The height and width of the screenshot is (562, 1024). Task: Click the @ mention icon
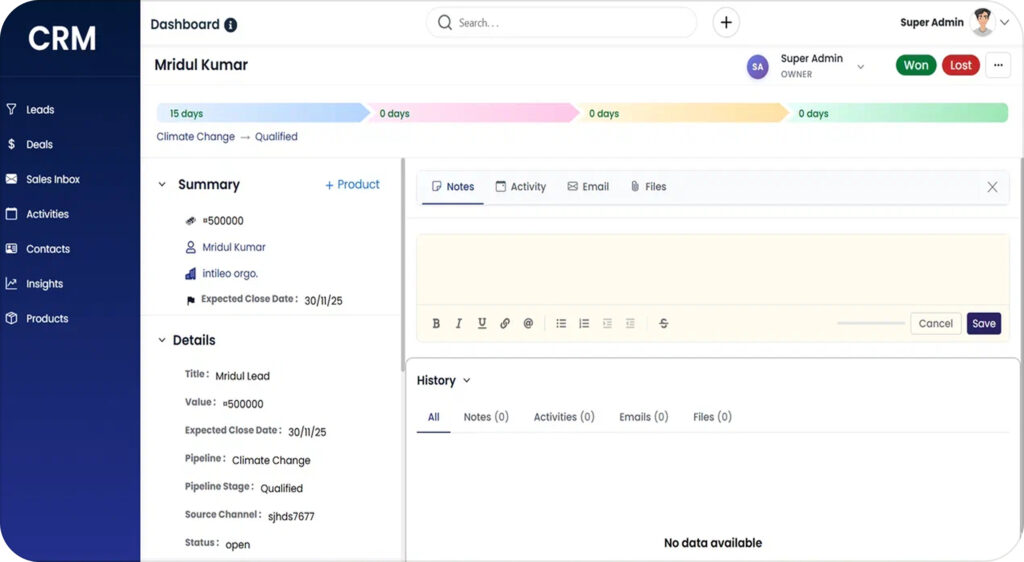[528, 323]
